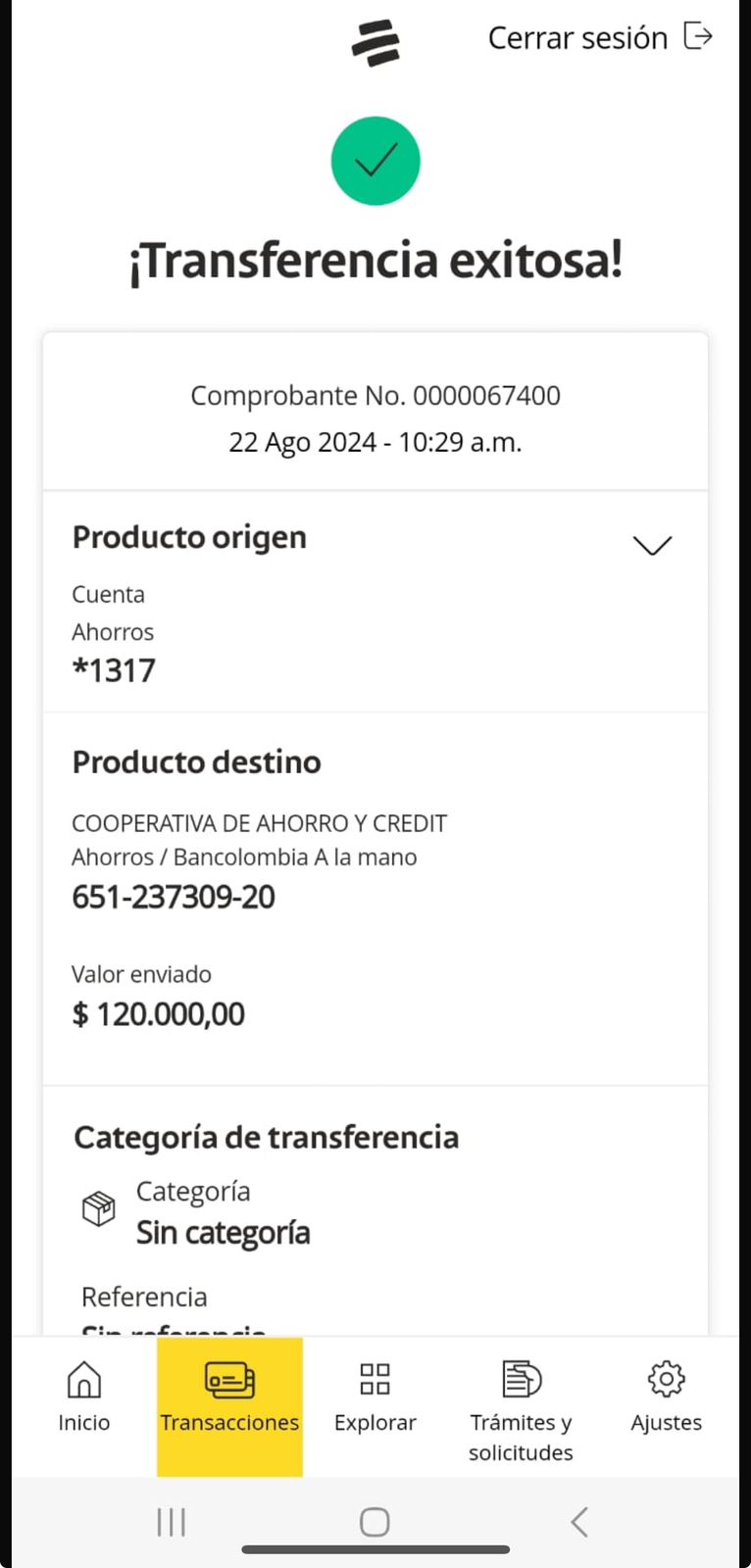The image size is (751, 1568).
Task: Open the Producto origen section header
Action: click(x=189, y=537)
